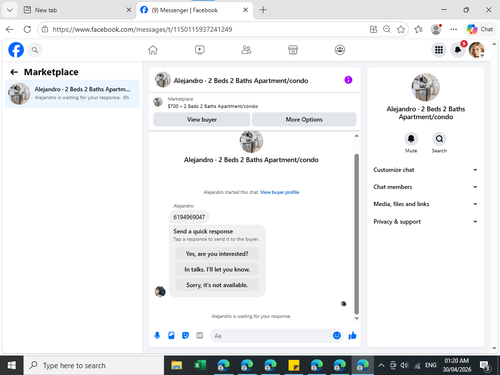Open the View buyer profile link
500x375 pixels.
click(279, 192)
